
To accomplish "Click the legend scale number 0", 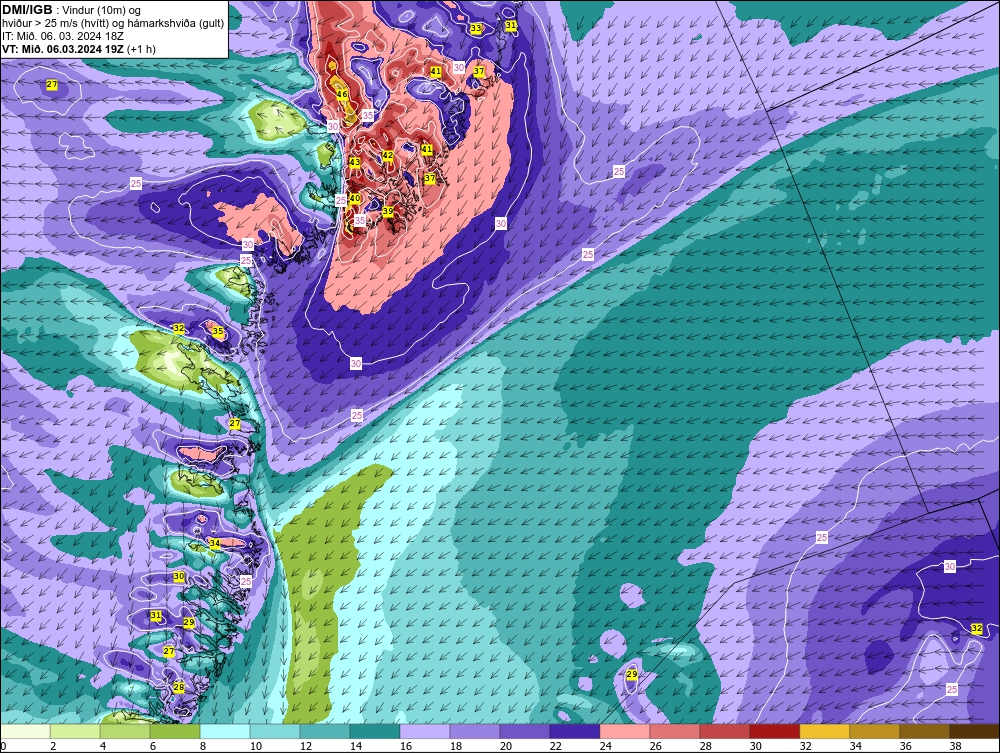I will (x=3, y=746).
